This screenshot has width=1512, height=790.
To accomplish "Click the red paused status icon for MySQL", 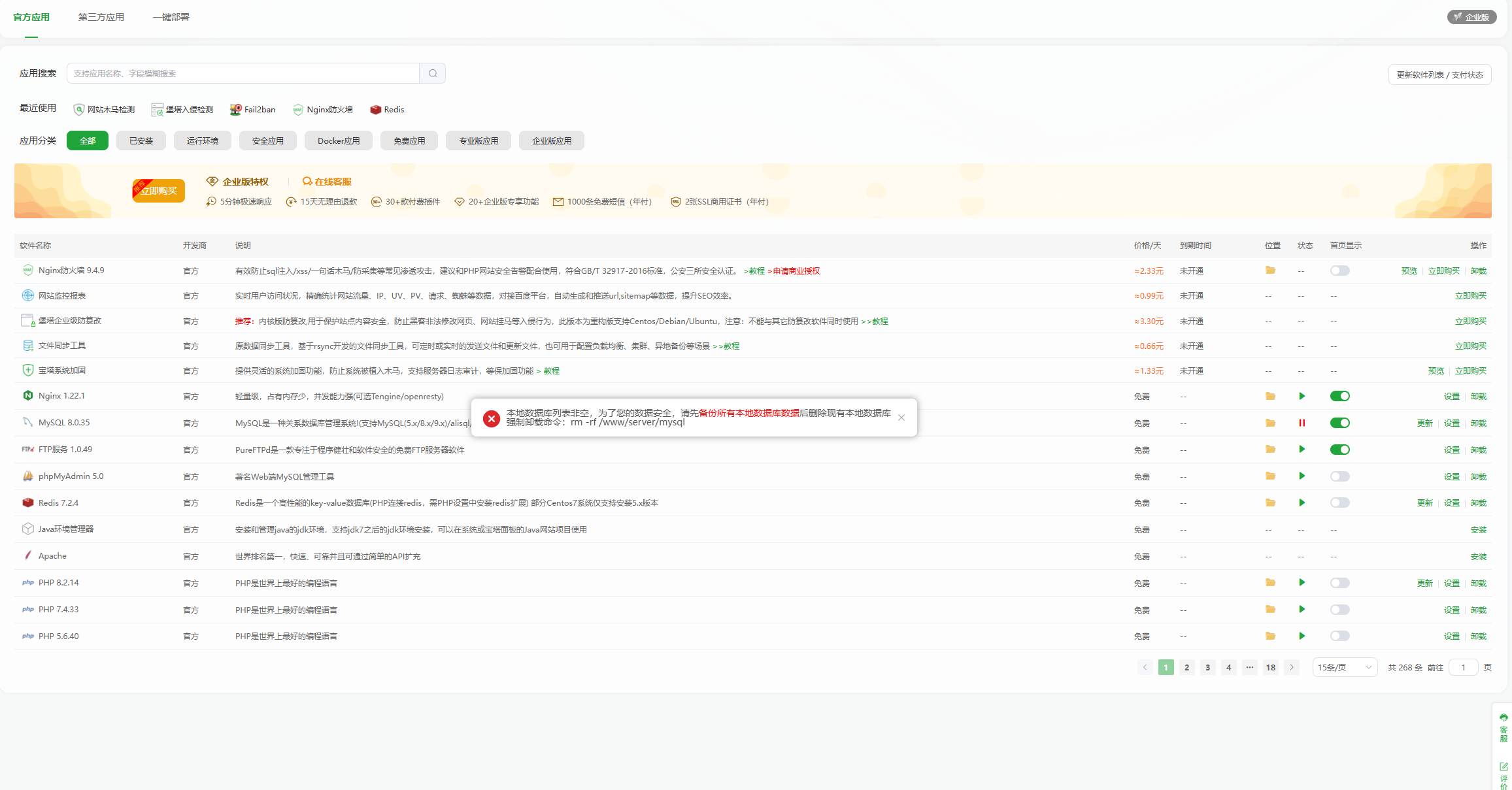I will pyautogui.click(x=1302, y=423).
